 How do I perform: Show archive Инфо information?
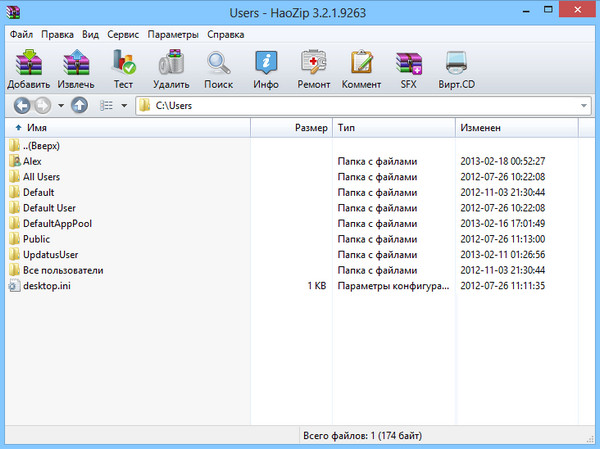click(x=266, y=62)
